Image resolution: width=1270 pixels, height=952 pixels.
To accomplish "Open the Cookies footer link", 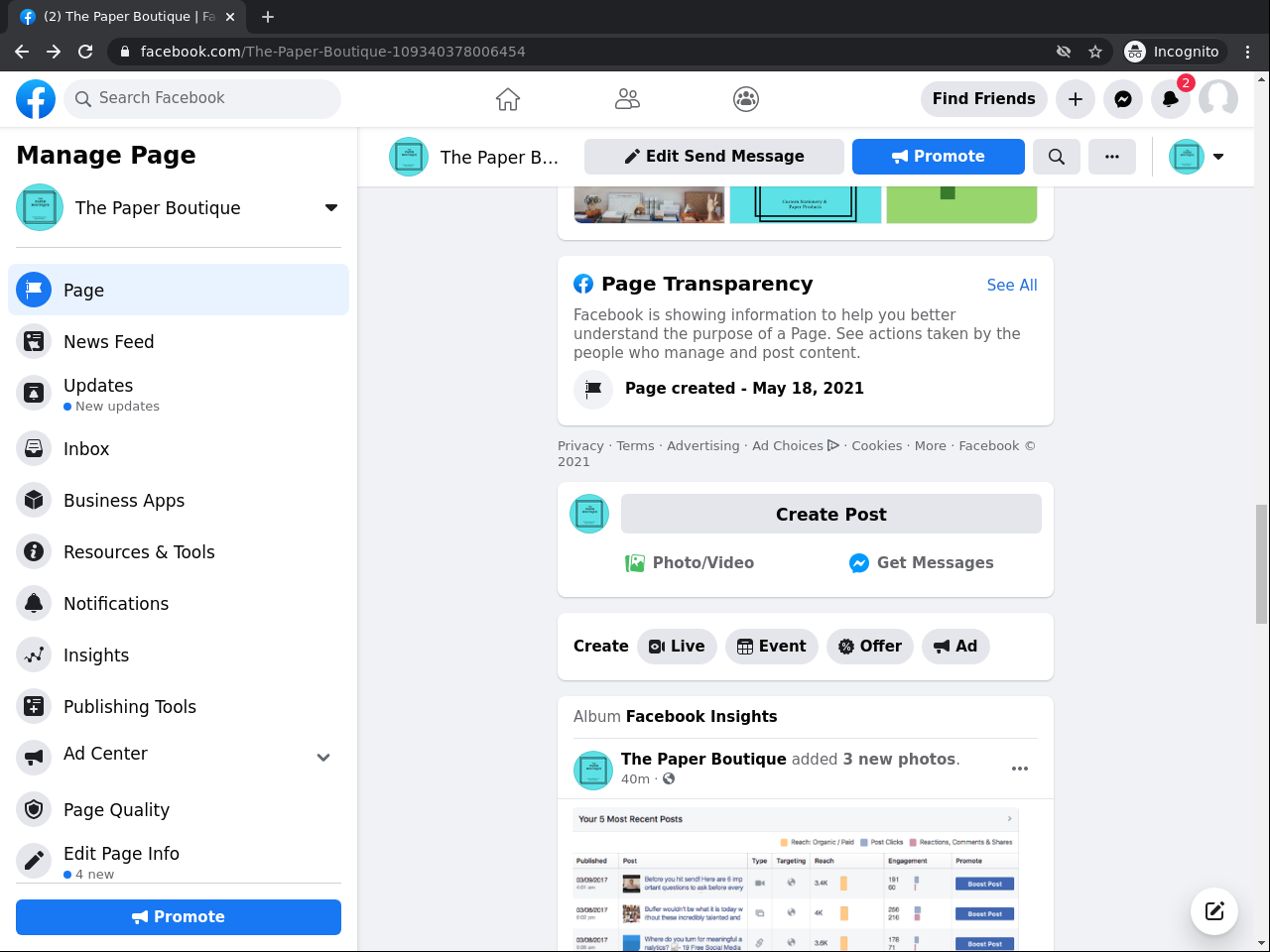I will click(x=877, y=446).
